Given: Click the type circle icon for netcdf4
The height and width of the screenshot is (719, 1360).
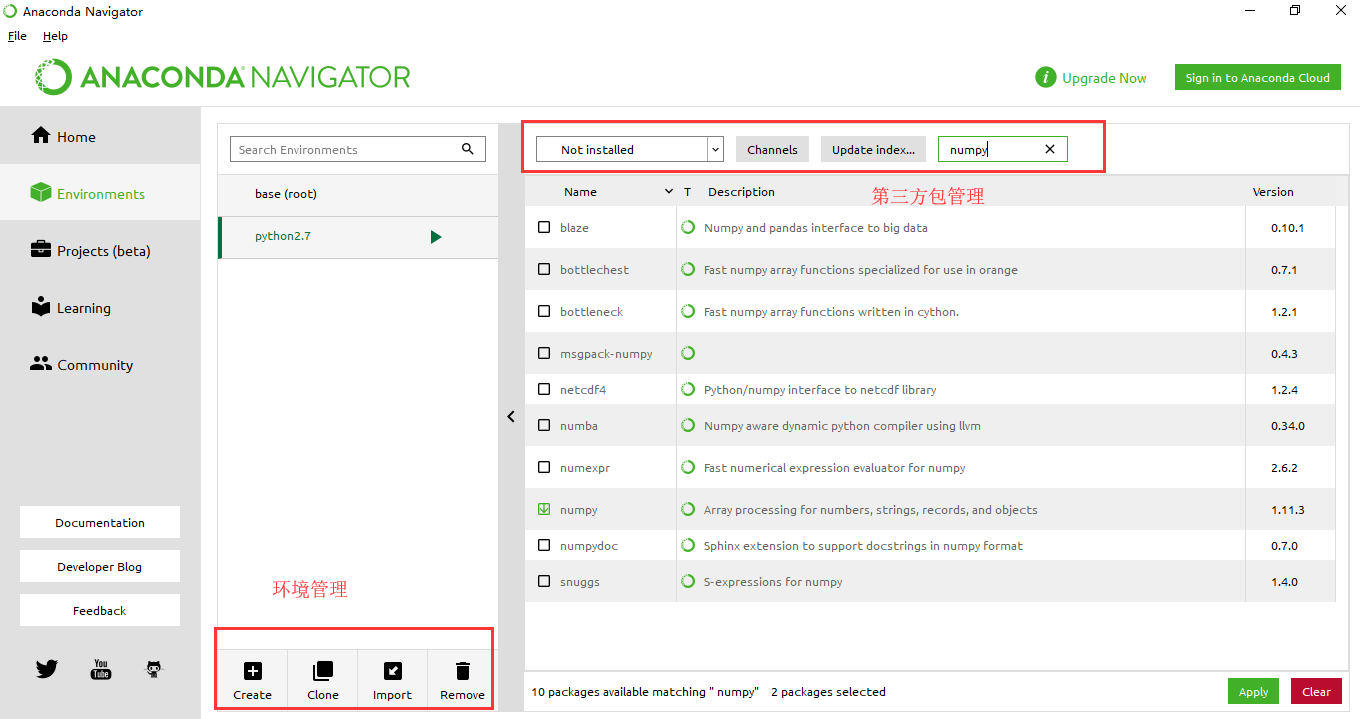Looking at the screenshot, I should point(688,389).
